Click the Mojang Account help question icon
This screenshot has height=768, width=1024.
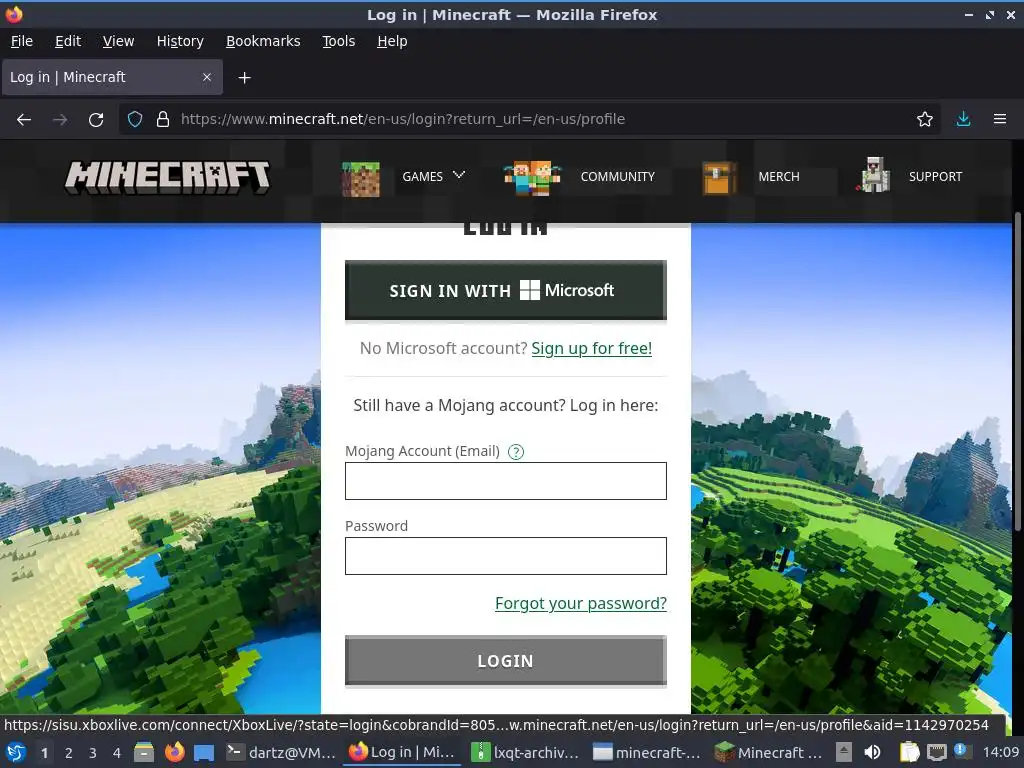[516, 451]
